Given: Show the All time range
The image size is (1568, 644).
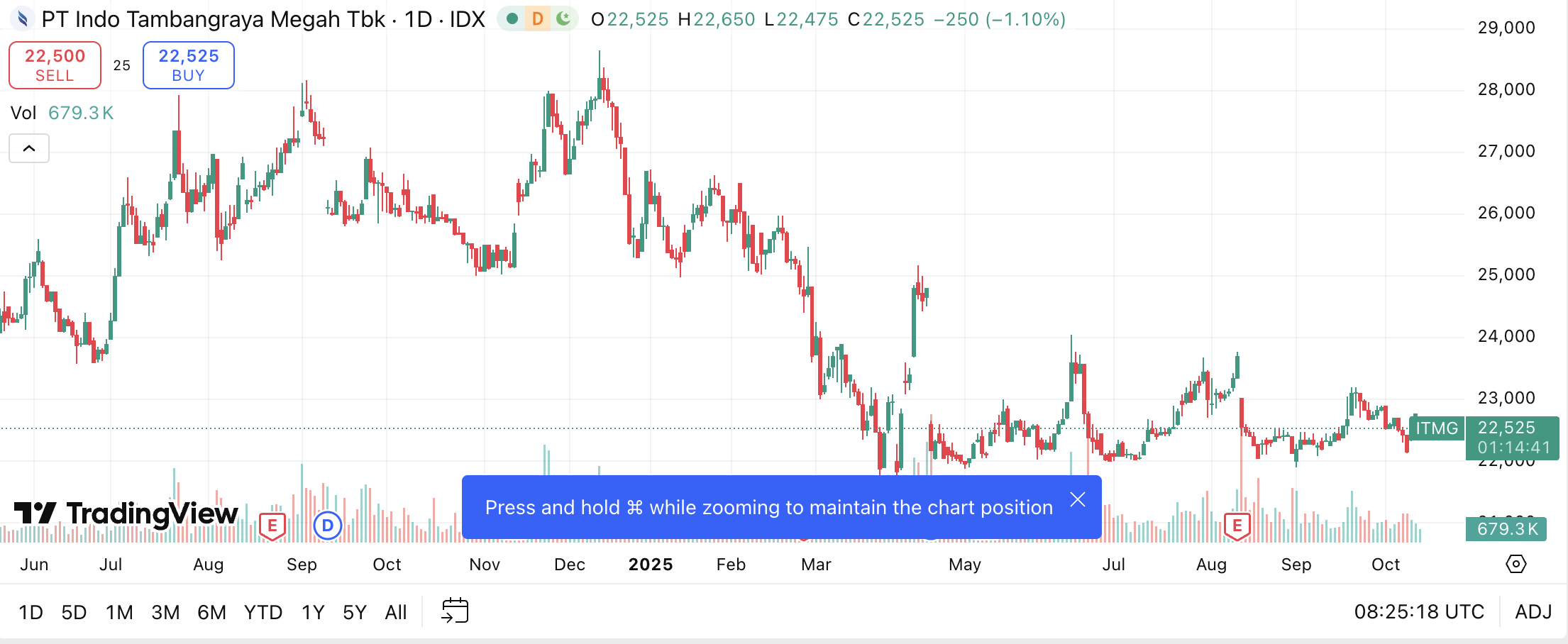Looking at the screenshot, I should pyautogui.click(x=395, y=612).
